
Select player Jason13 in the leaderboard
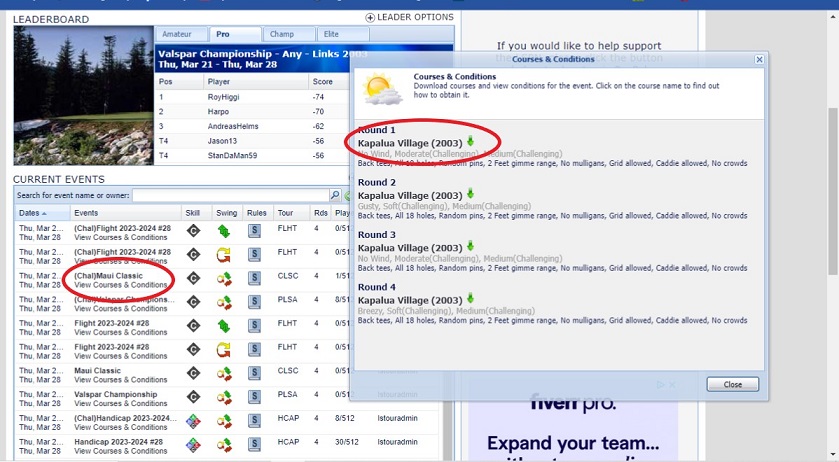[x=222, y=141]
